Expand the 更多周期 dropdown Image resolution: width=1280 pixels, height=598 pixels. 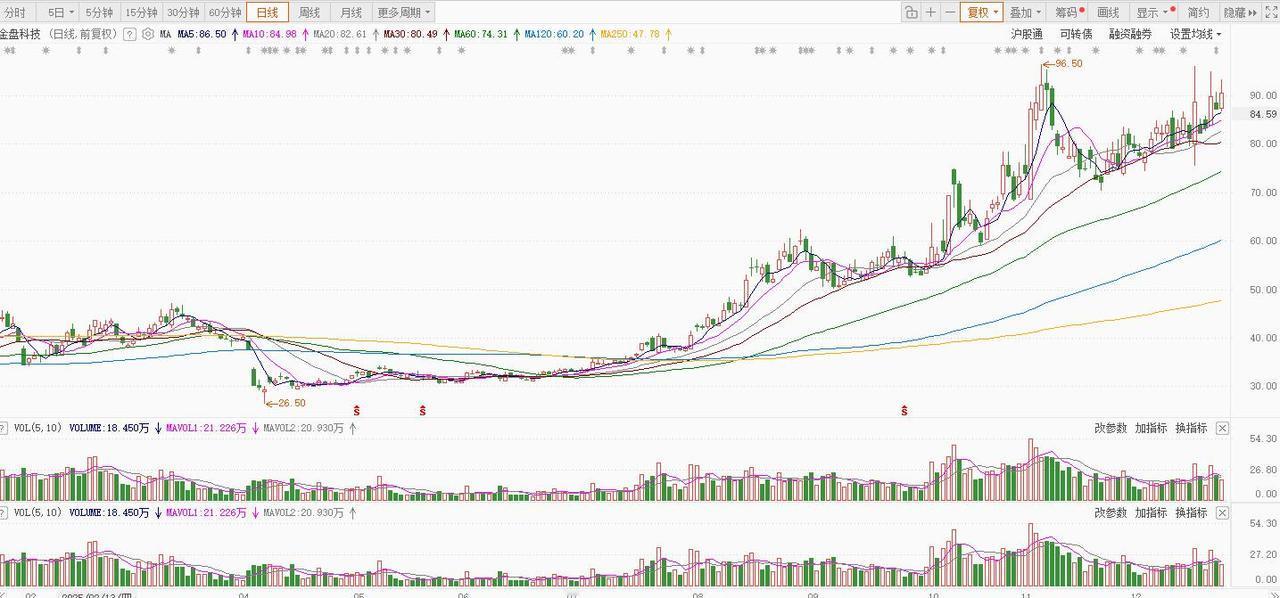click(x=404, y=13)
